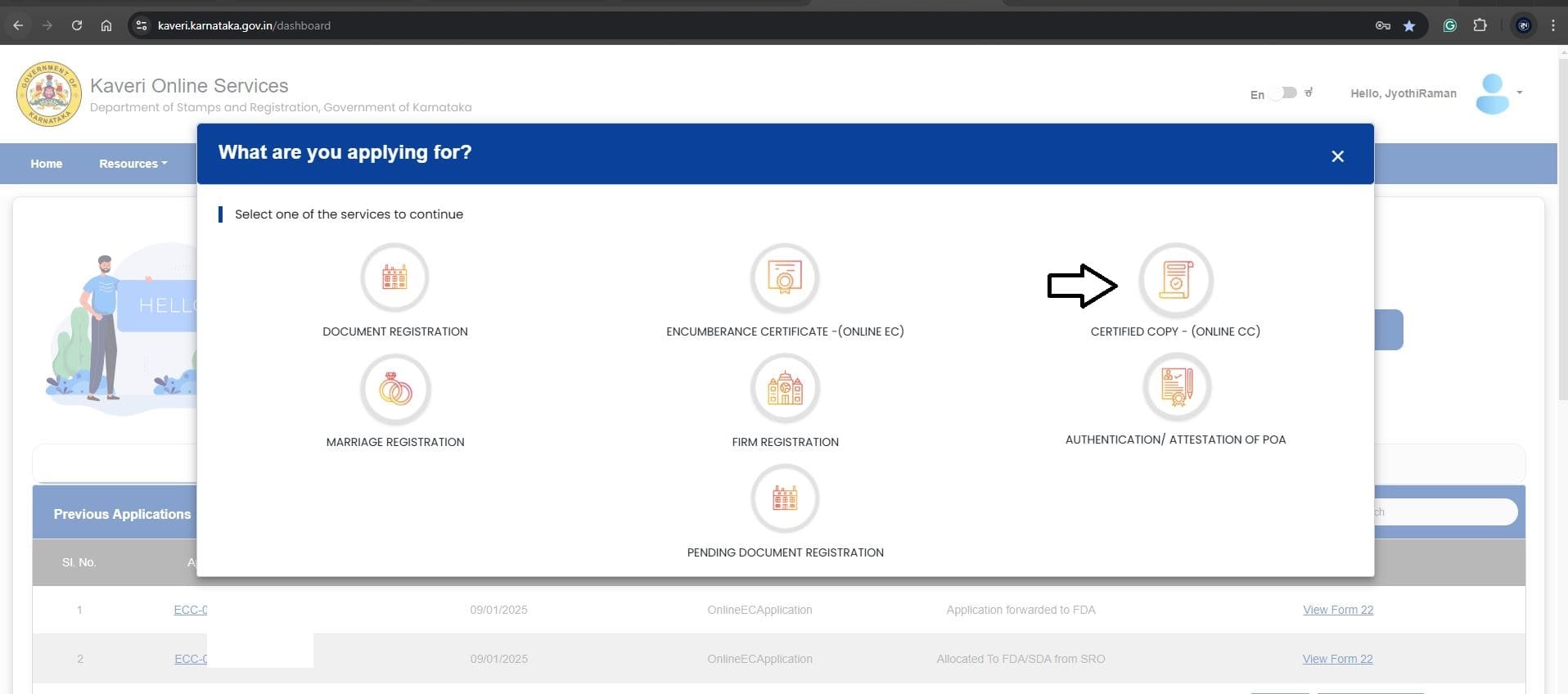The width and height of the screenshot is (1568, 694).
Task: Select the Document Registration service icon
Action: point(394,278)
